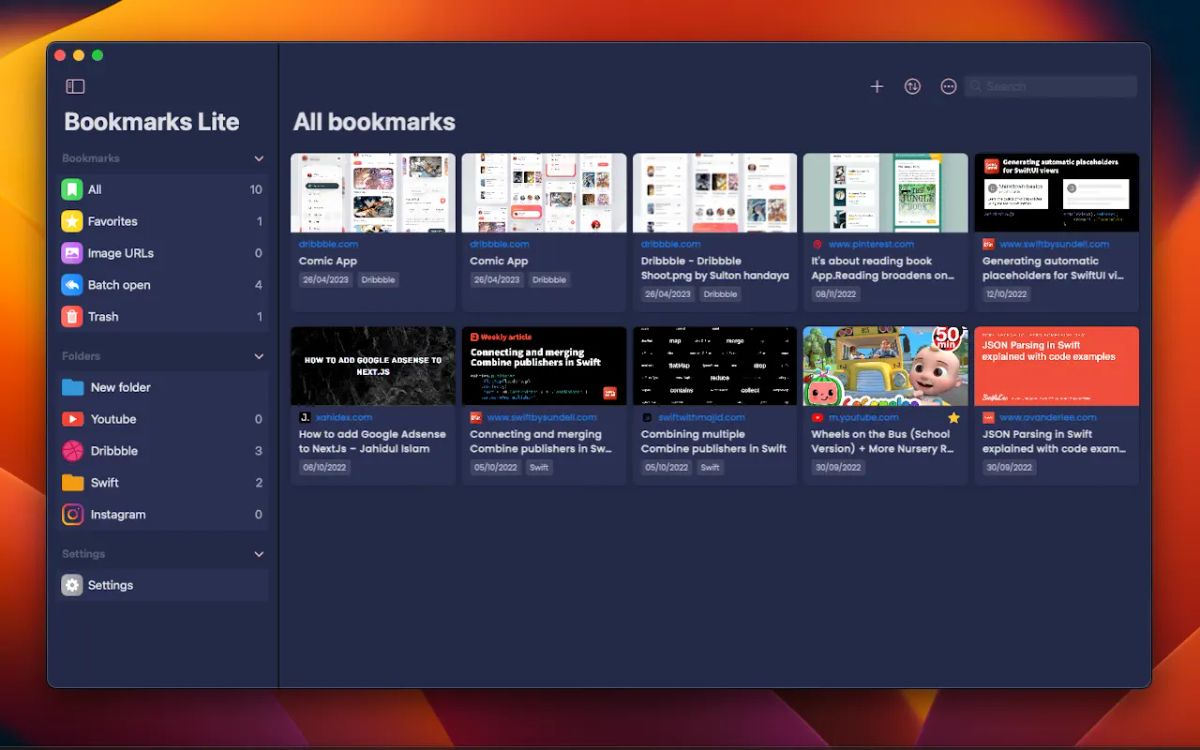
Task: Collapse the Folders section chevron
Action: pos(259,356)
